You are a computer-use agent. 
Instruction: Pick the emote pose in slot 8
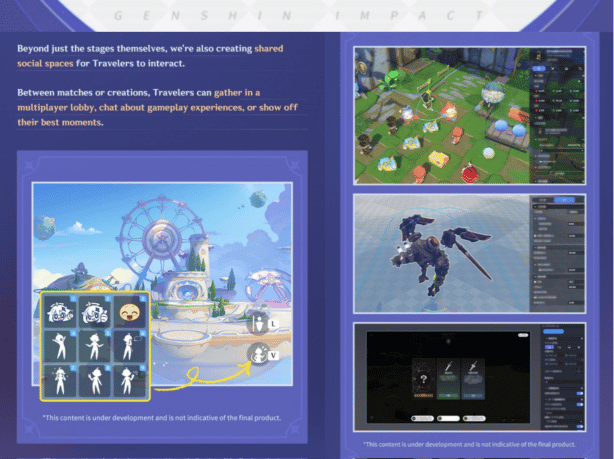coord(95,382)
